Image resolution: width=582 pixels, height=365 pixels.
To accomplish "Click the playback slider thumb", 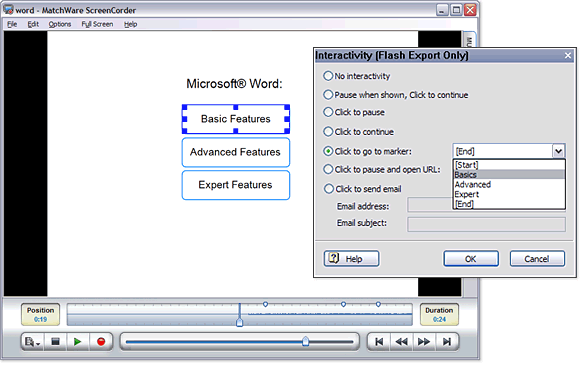I will 305,341.
